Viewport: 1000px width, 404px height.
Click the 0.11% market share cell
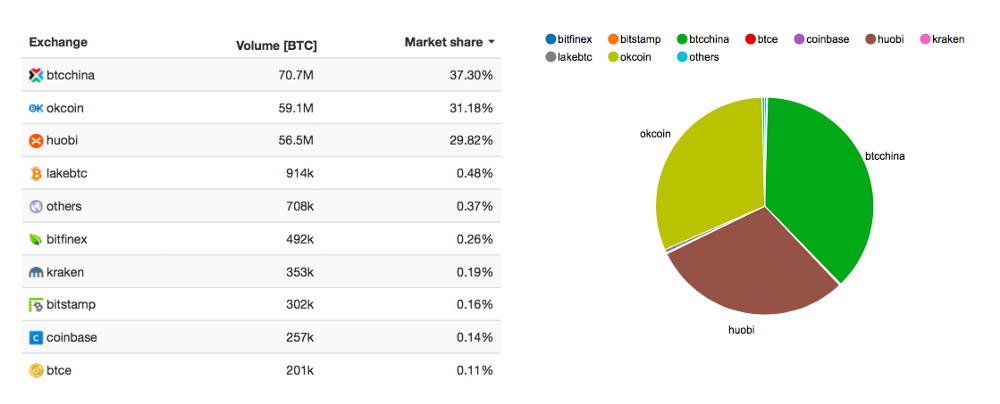[x=474, y=371]
